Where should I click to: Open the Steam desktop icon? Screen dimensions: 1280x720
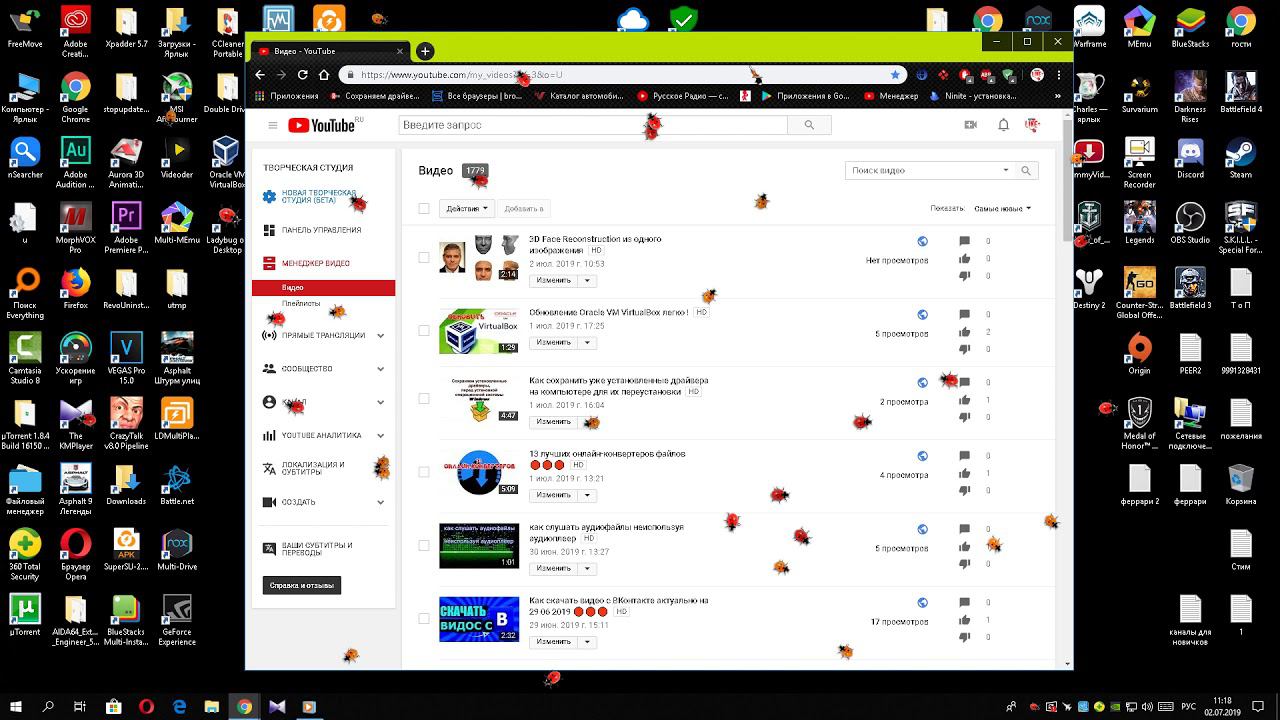pos(1241,158)
